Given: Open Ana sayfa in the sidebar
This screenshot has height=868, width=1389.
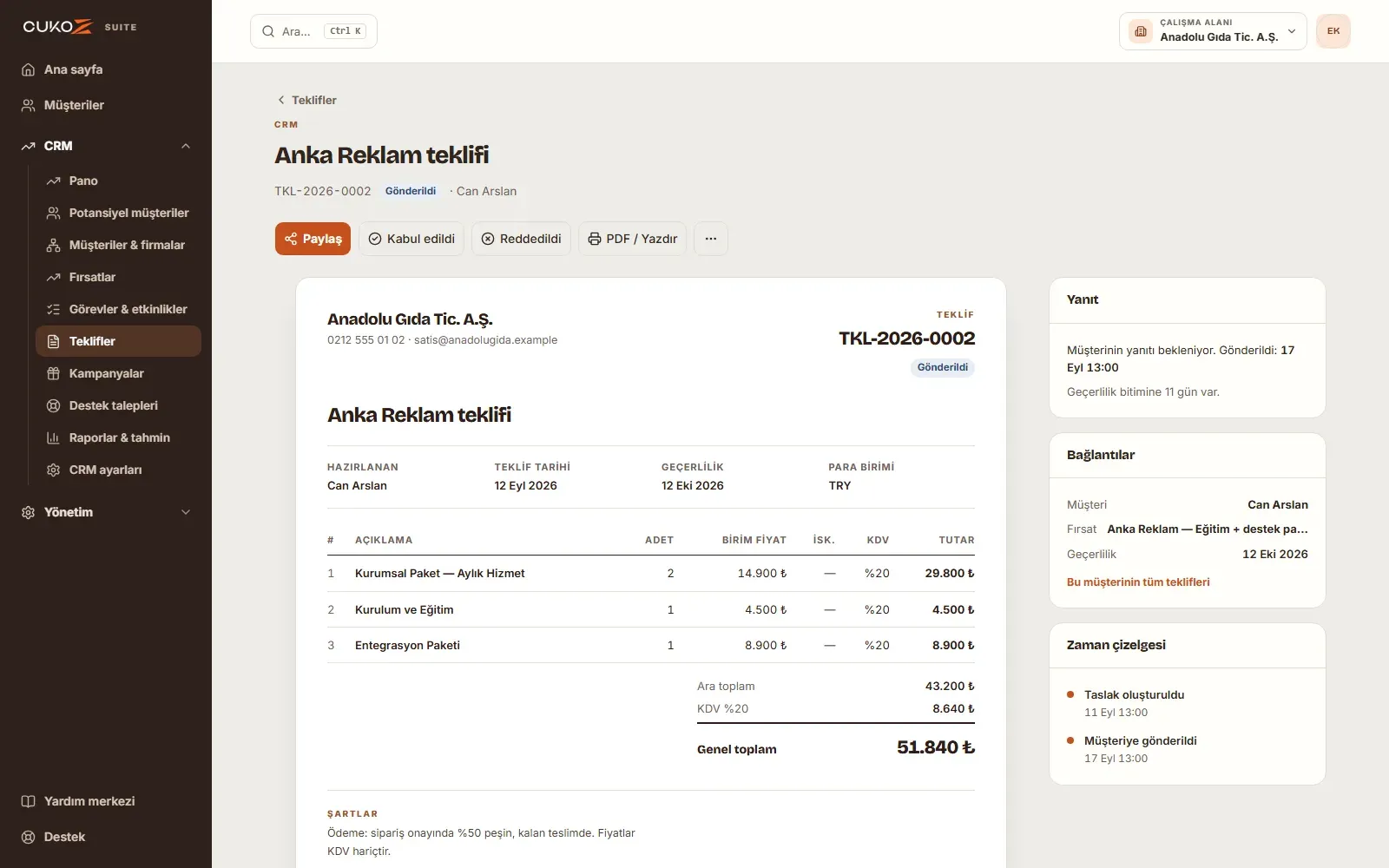Looking at the screenshot, I should pyautogui.click(x=106, y=69).
